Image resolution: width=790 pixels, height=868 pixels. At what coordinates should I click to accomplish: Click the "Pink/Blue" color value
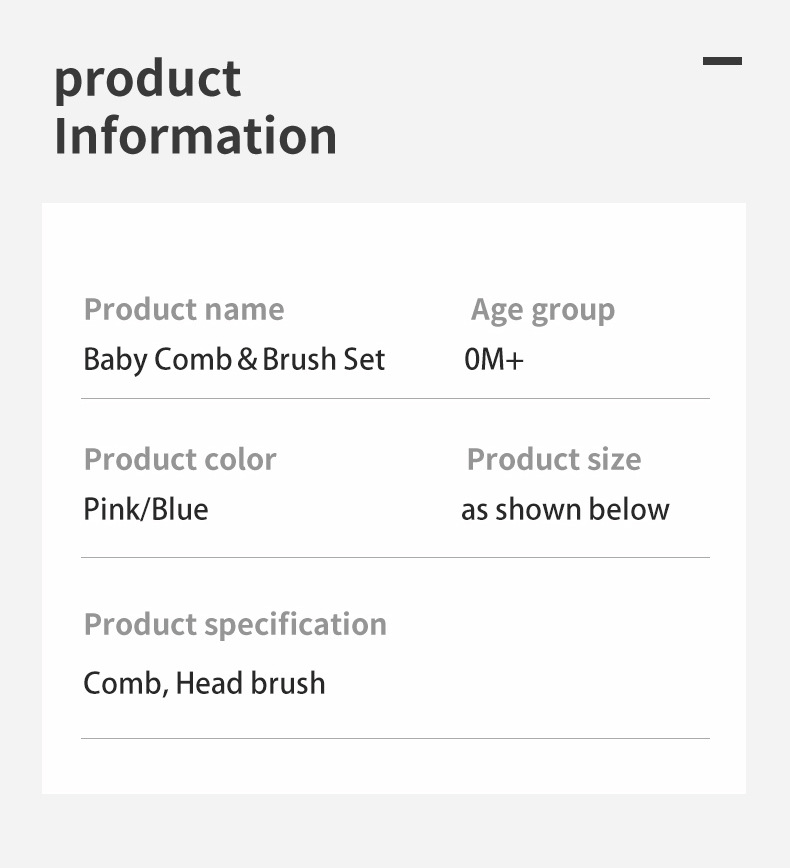146,509
